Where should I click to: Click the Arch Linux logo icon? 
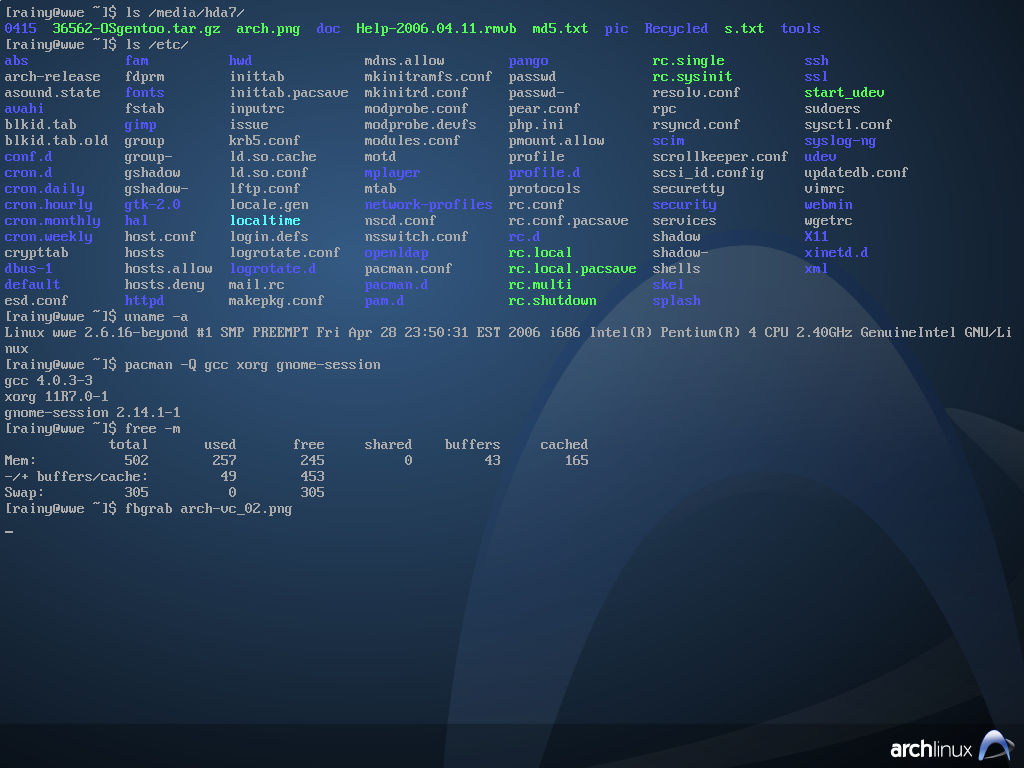tap(995, 746)
